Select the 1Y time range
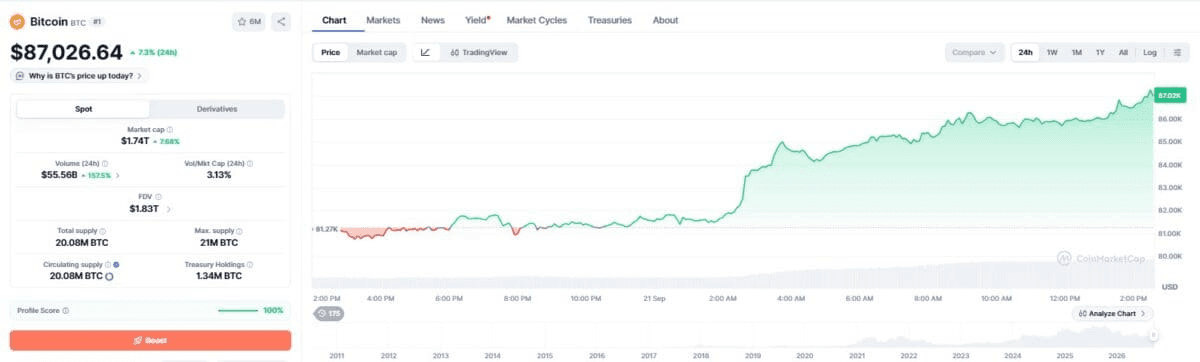Screen dimensions: 1200x362 pos(1100,52)
